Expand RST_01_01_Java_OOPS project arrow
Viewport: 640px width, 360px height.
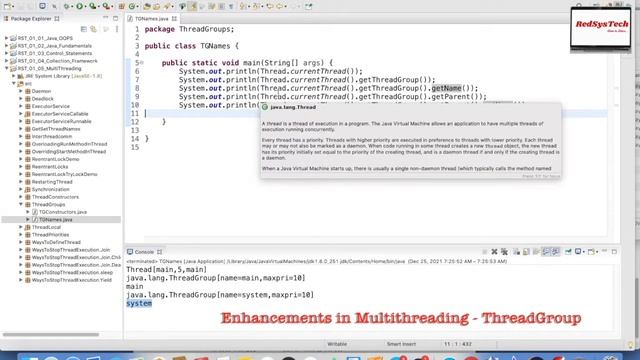7,38
